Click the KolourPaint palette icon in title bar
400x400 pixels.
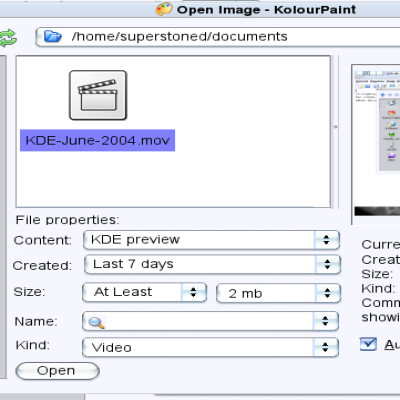pos(164,9)
